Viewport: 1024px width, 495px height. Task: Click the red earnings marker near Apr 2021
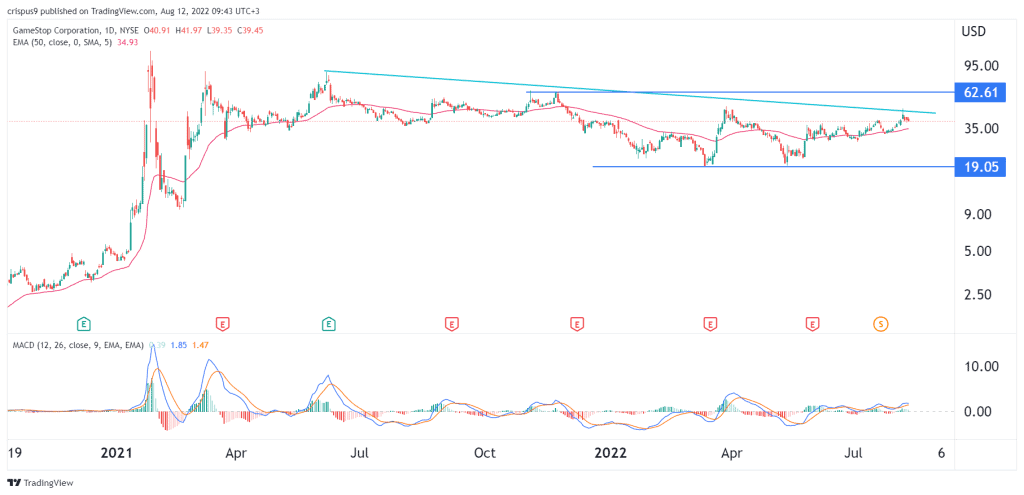tap(223, 323)
